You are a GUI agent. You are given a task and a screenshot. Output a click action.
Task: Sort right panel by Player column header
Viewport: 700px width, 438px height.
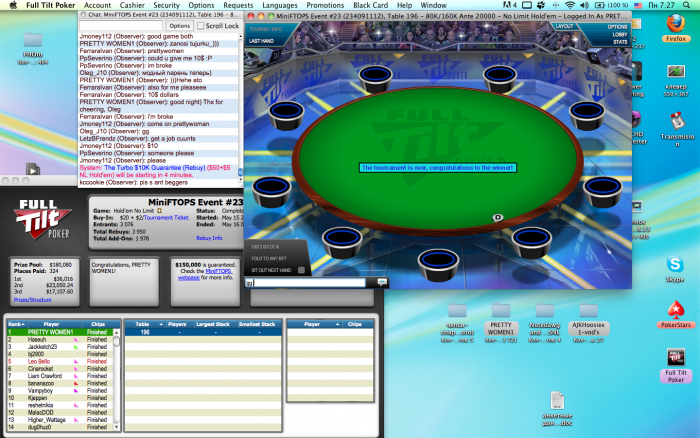pos(314,324)
